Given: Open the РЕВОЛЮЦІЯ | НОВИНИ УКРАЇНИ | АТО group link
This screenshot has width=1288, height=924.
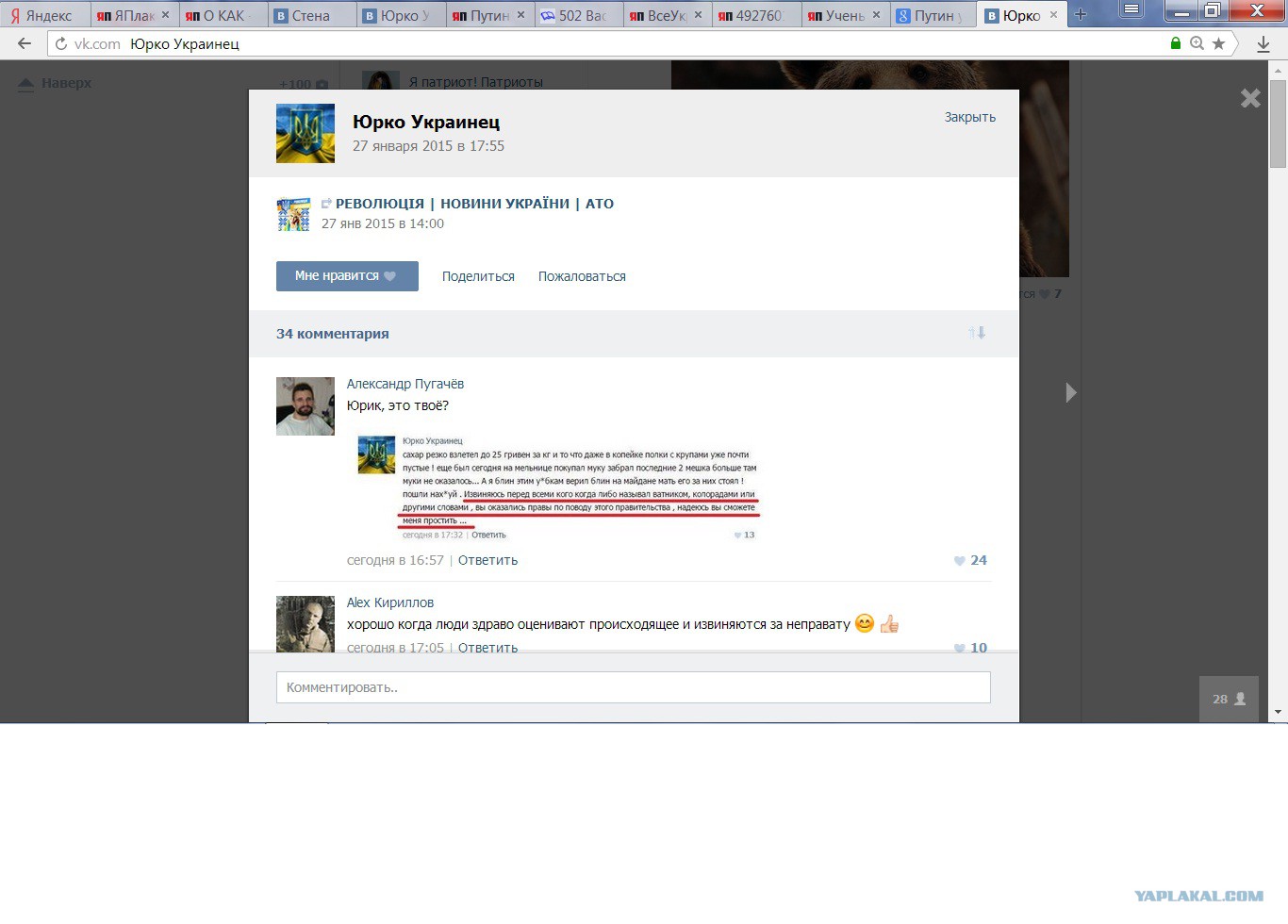Looking at the screenshot, I should click(x=474, y=204).
